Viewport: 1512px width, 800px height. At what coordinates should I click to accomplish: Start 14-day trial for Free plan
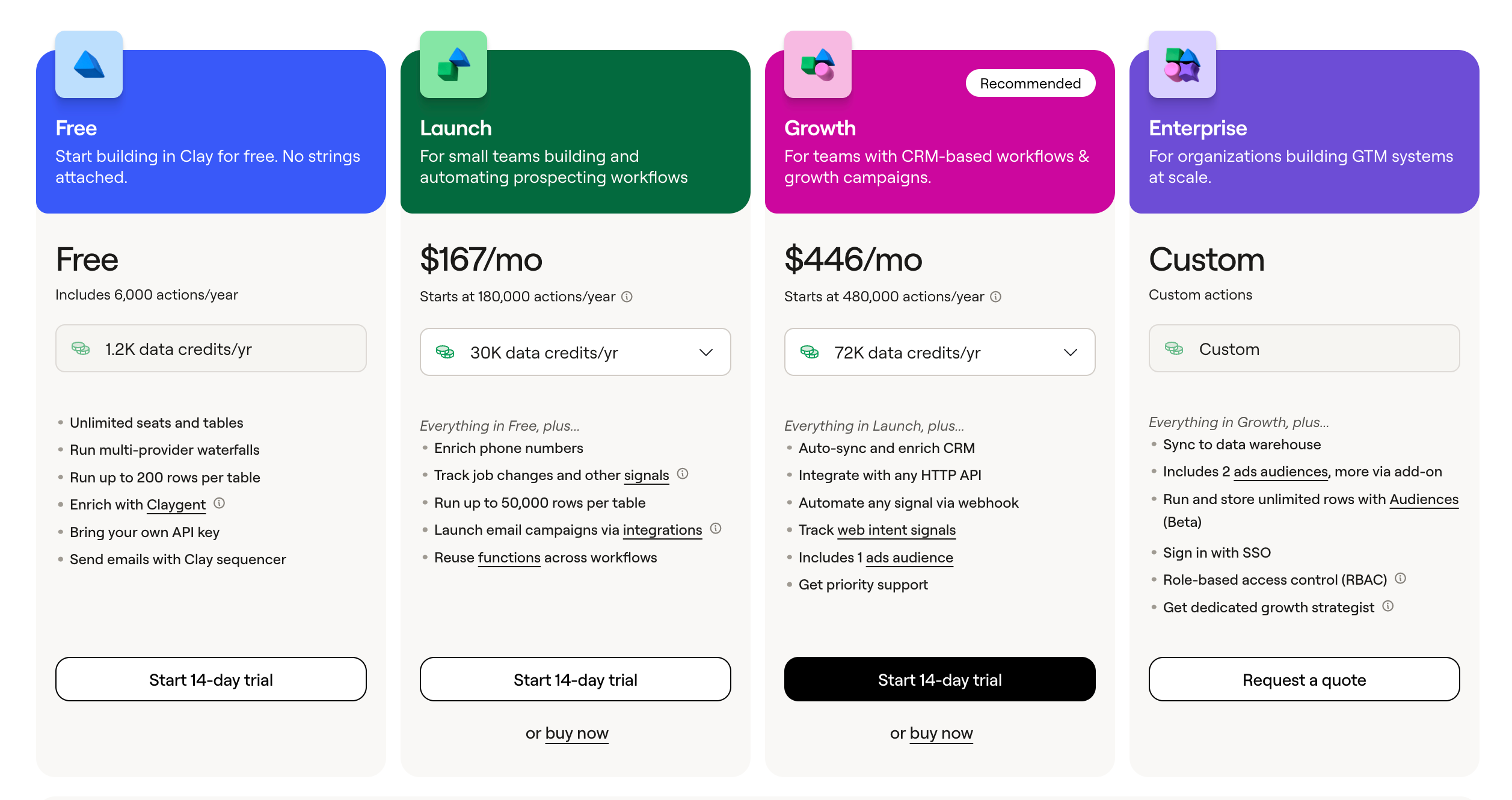click(x=211, y=679)
